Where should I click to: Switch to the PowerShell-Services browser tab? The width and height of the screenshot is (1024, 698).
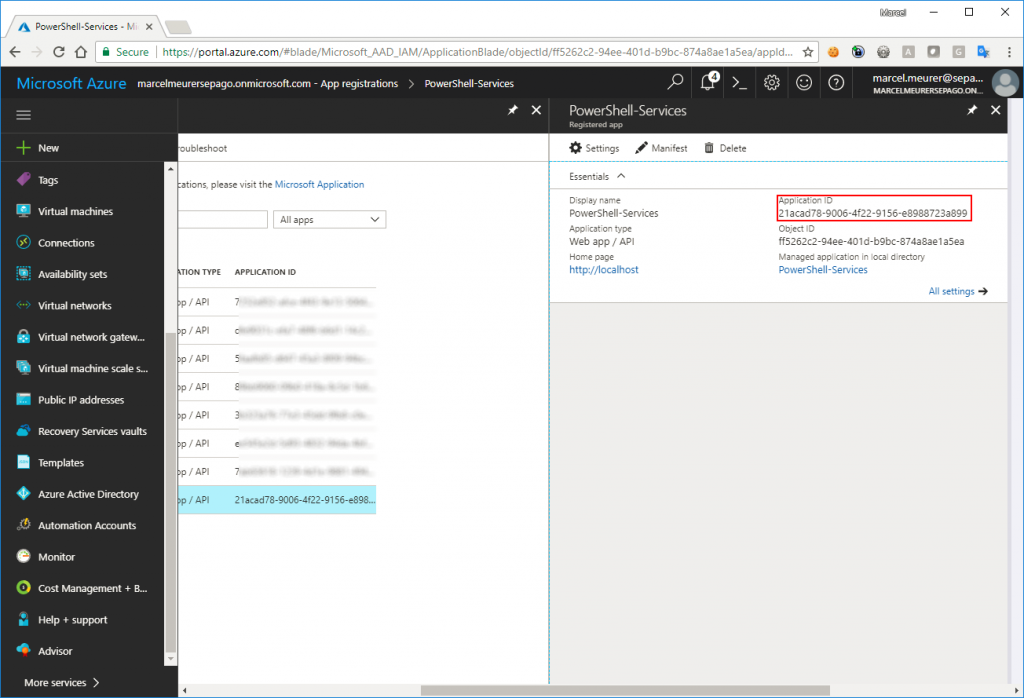85,27
